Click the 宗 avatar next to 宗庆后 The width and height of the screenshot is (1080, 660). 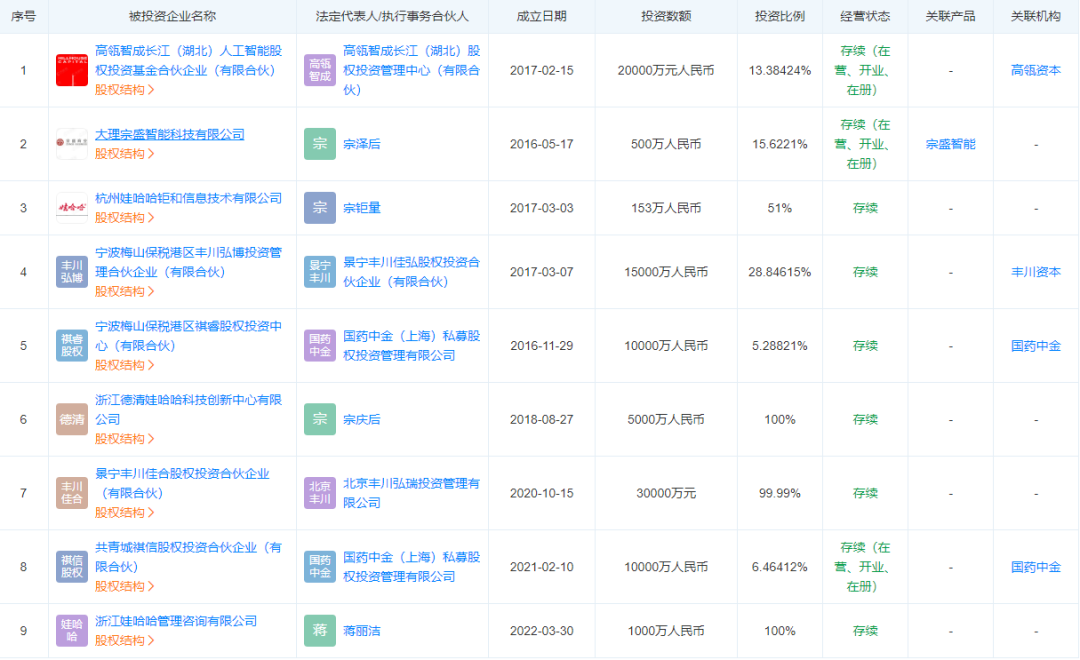pos(320,420)
